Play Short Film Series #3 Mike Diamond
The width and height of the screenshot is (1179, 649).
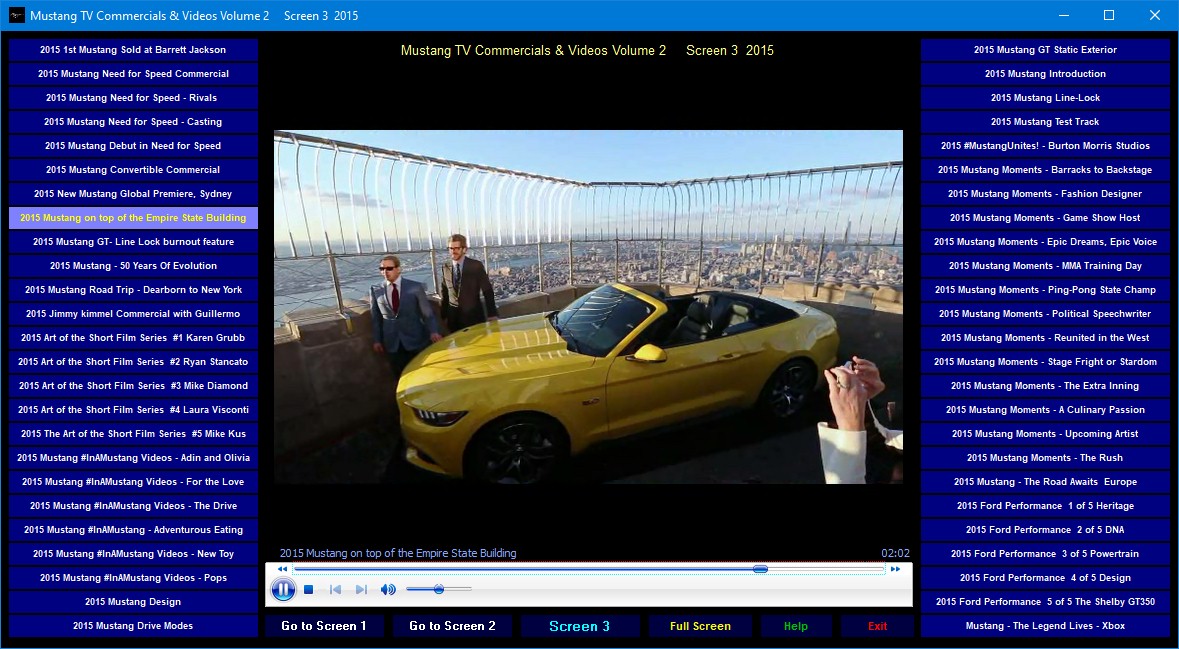coord(133,386)
